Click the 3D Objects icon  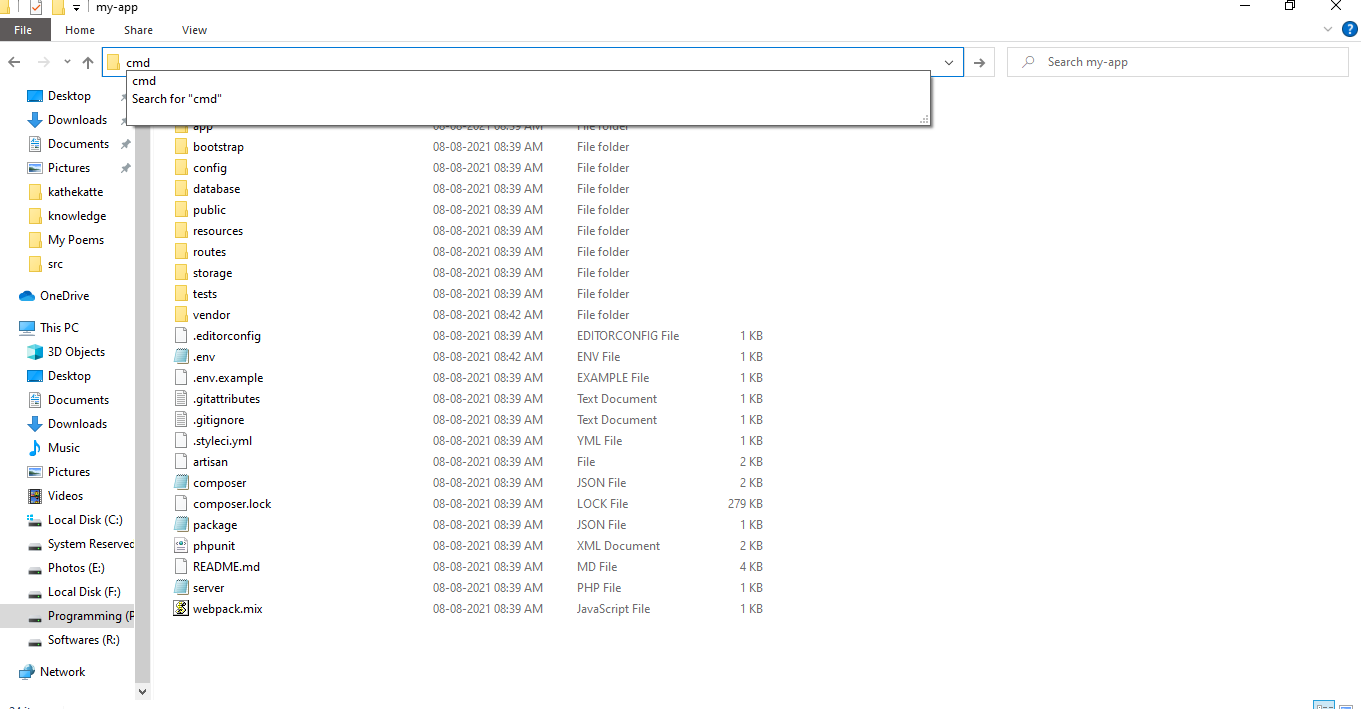point(35,352)
